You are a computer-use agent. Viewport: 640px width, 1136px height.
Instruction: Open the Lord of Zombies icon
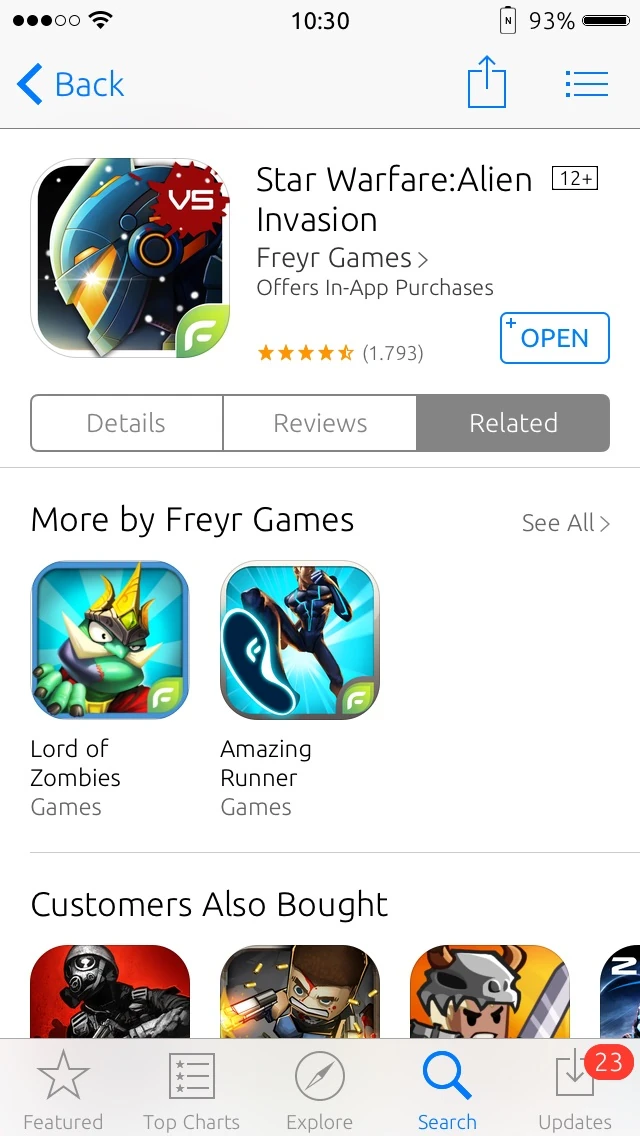110,640
